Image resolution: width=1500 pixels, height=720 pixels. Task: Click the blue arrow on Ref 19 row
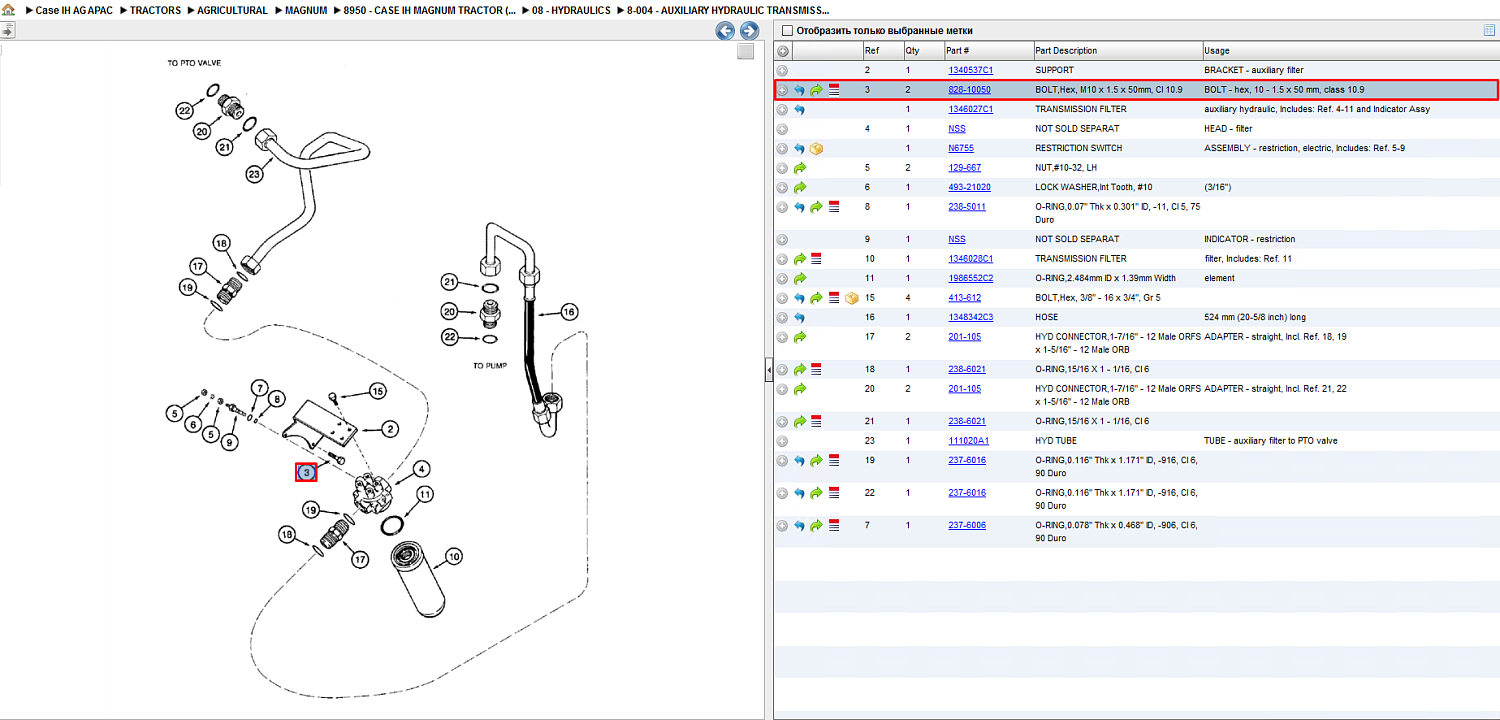[799, 461]
